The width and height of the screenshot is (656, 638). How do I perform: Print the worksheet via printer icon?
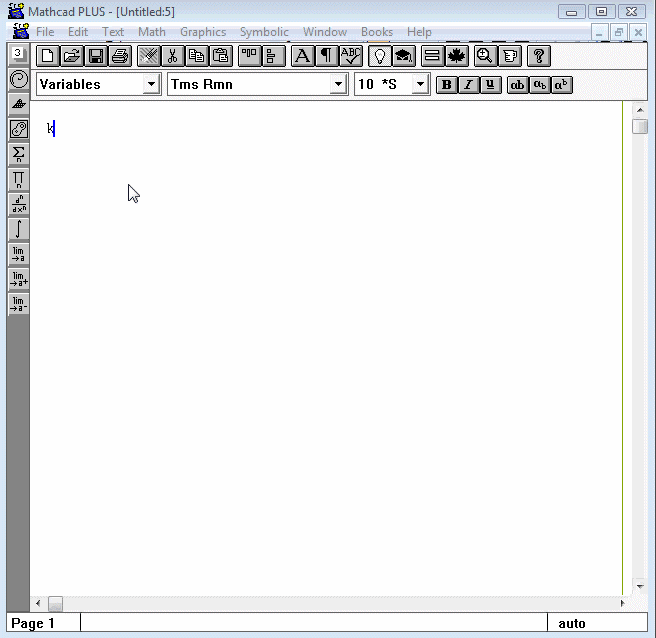pos(119,56)
